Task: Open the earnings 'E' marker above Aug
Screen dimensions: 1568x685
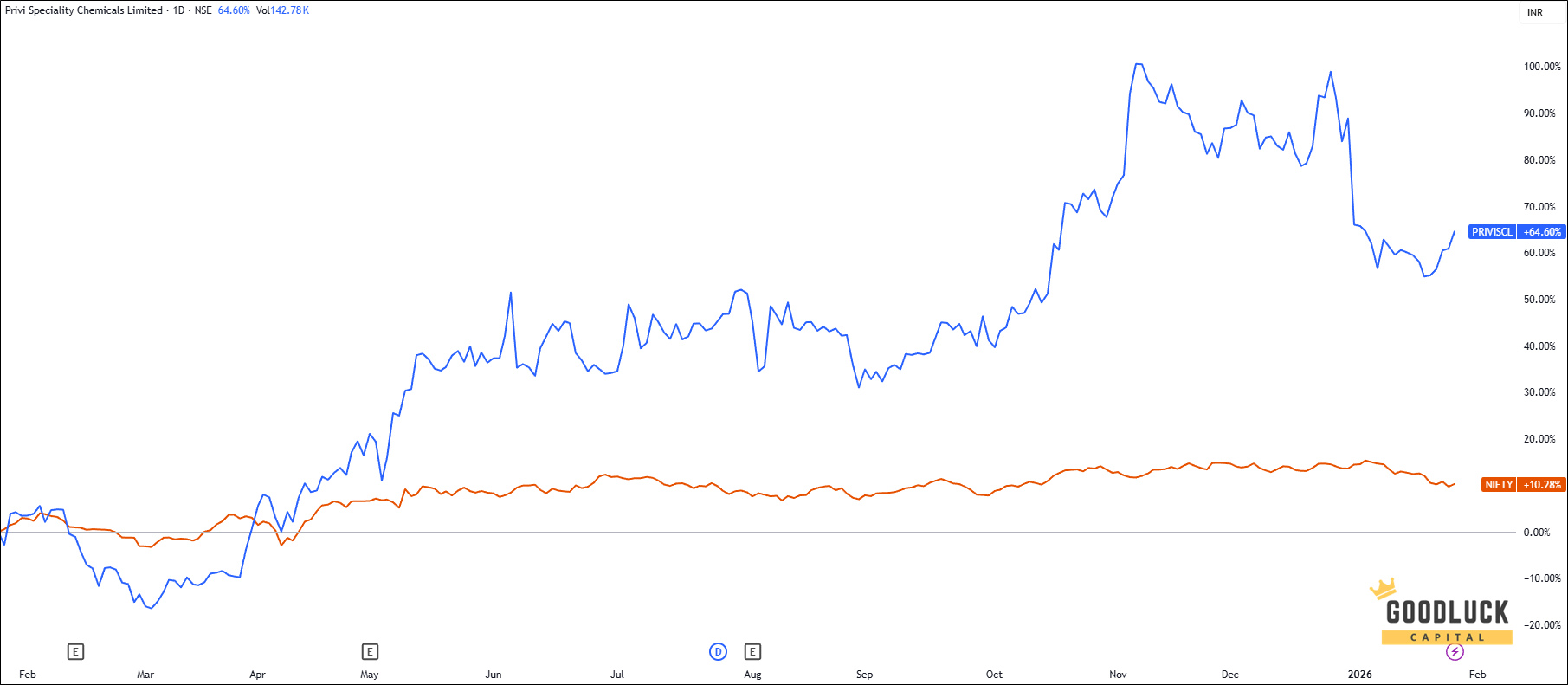Action: pyautogui.click(x=752, y=651)
